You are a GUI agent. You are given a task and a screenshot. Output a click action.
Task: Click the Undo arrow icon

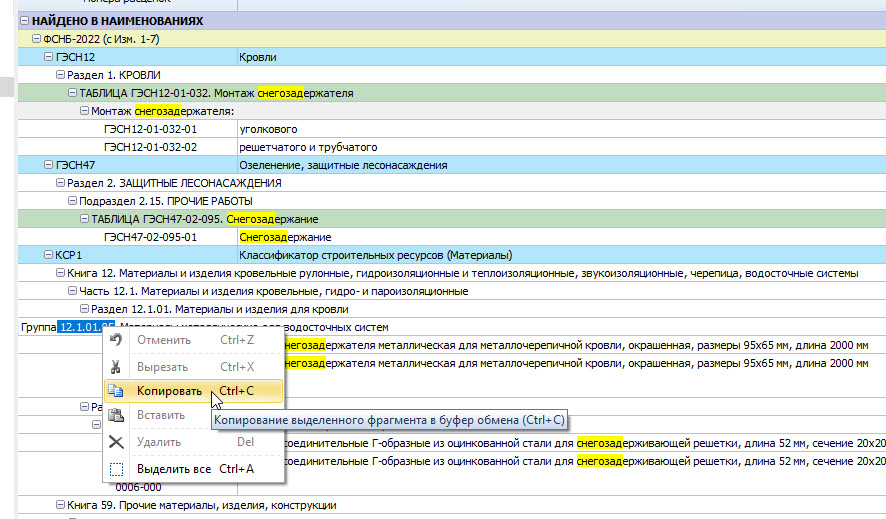click(x=116, y=340)
